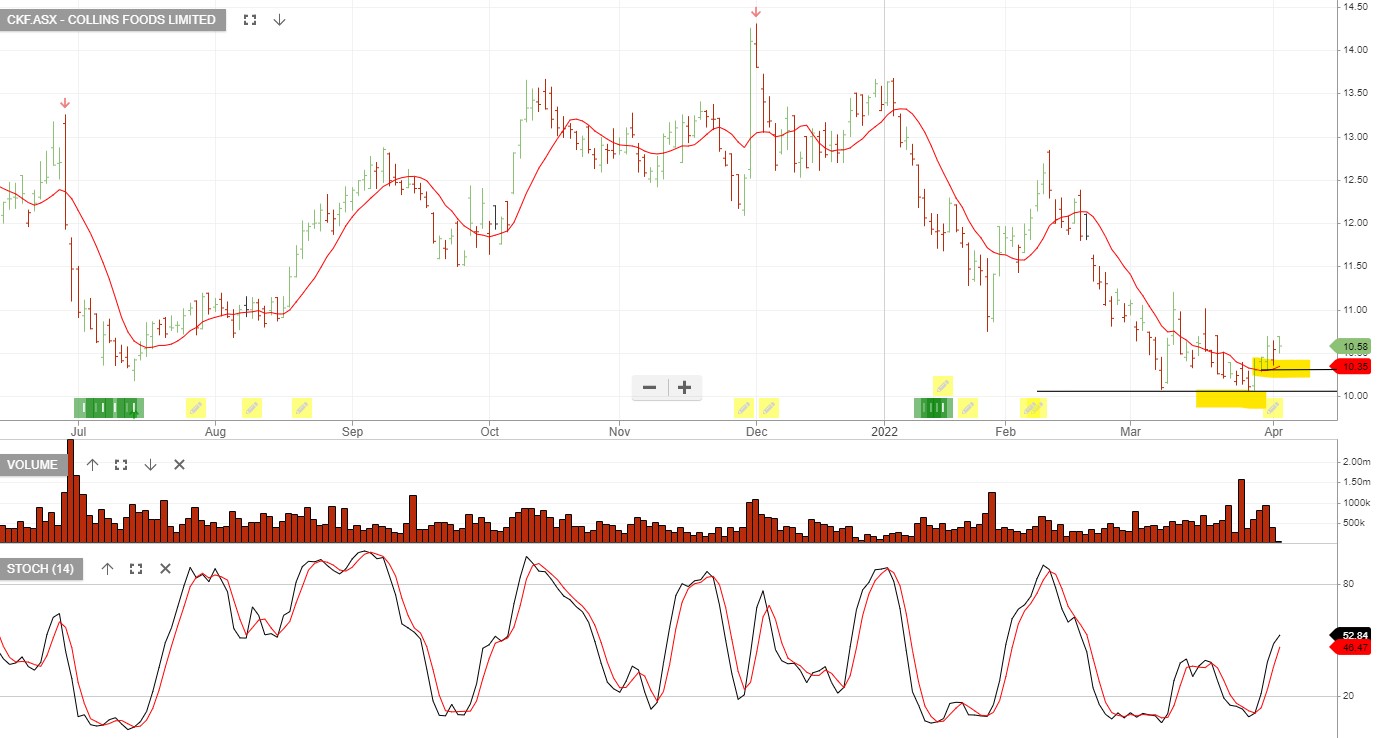Close the VOLUME indicator panel

pos(178,464)
